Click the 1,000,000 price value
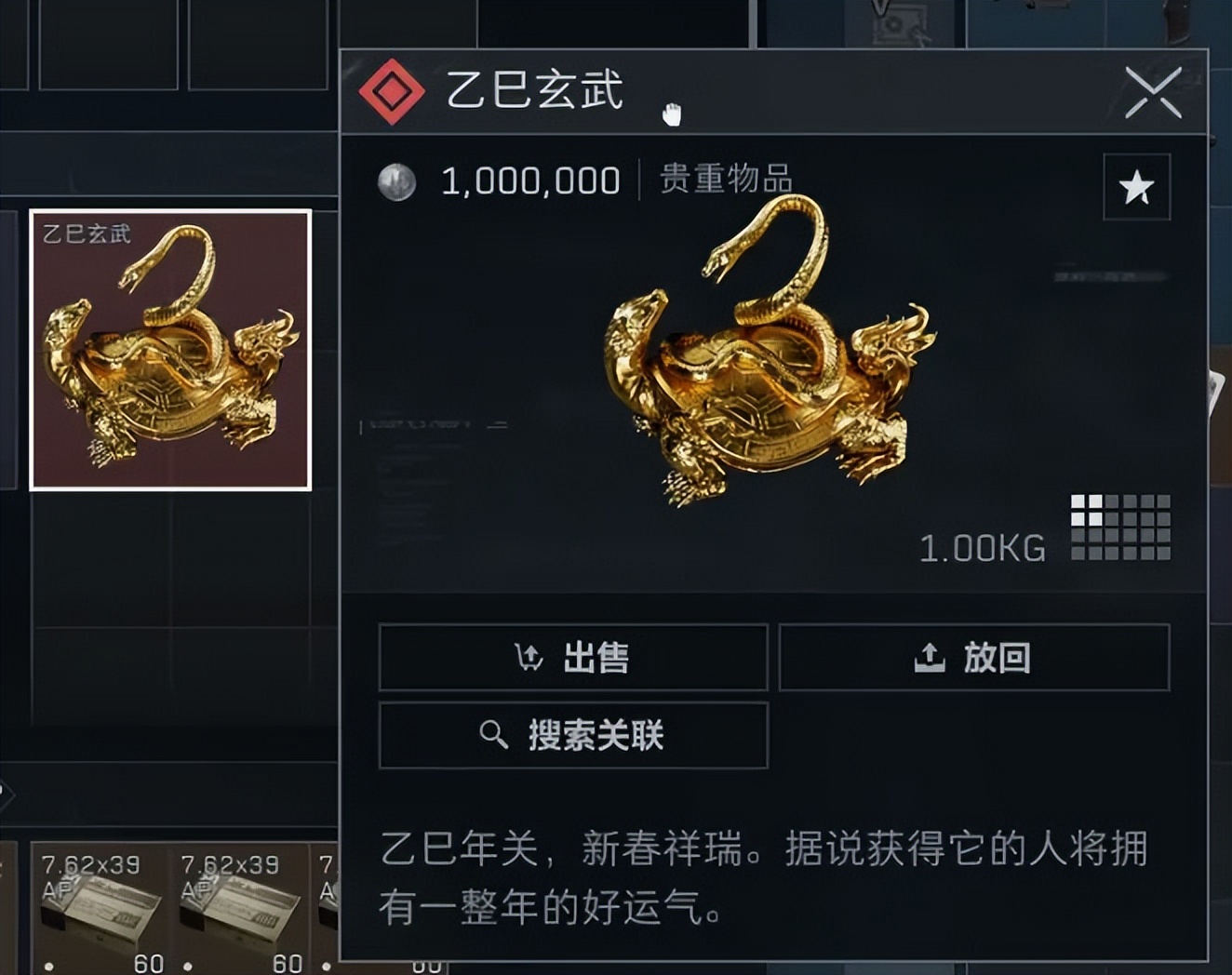Screen dimensions: 1232x975 [x=530, y=180]
